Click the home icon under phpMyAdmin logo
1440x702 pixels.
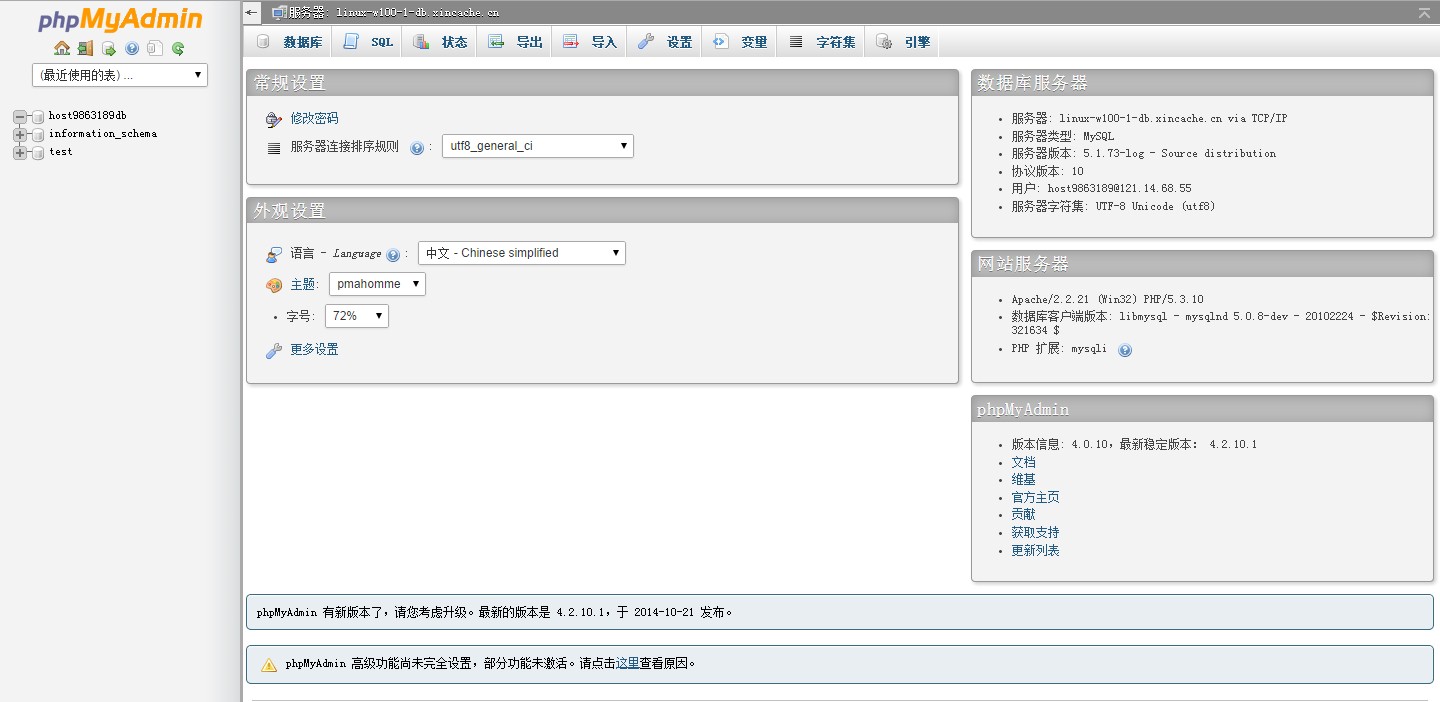coord(62,48)
